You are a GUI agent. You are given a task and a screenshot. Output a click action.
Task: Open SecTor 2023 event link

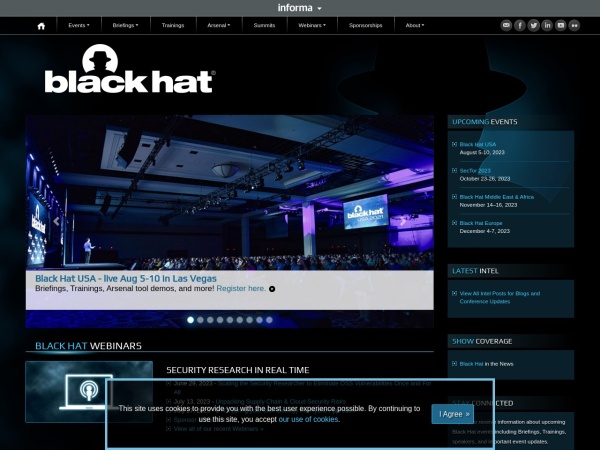click(x=475, y=171)
